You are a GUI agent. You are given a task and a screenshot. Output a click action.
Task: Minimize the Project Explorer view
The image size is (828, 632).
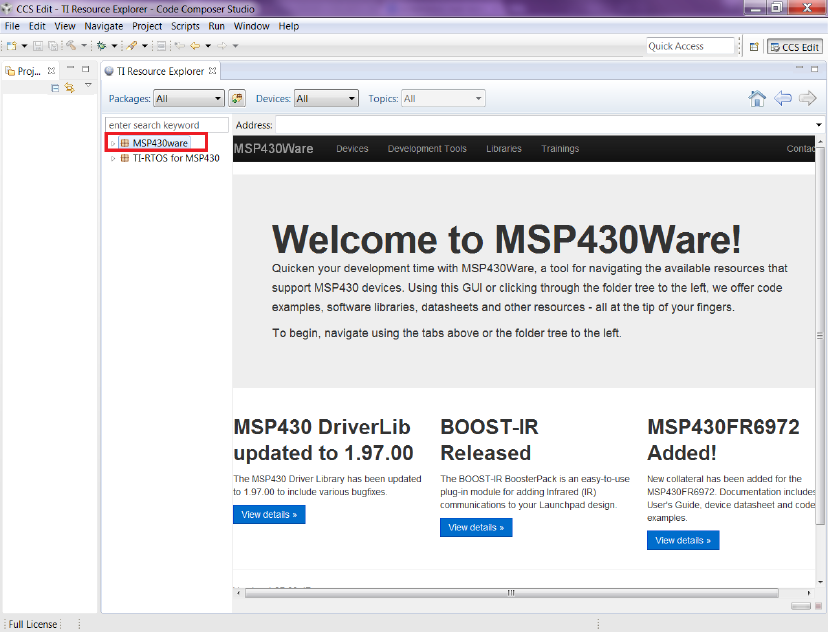[70, 69]
